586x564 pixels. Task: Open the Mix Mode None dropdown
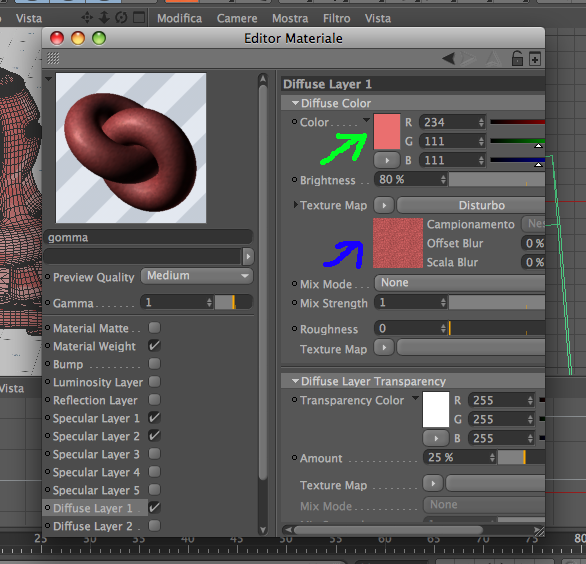(x=460, y=283)
